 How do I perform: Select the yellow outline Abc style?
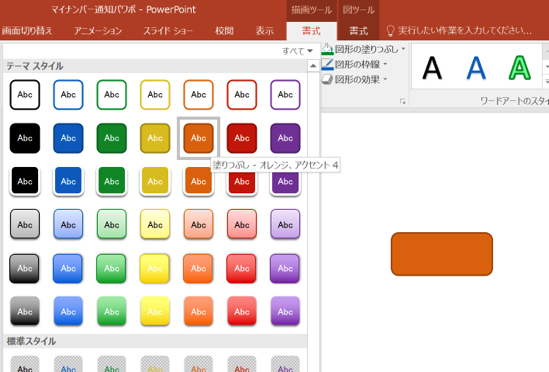(x=155, y=95)
